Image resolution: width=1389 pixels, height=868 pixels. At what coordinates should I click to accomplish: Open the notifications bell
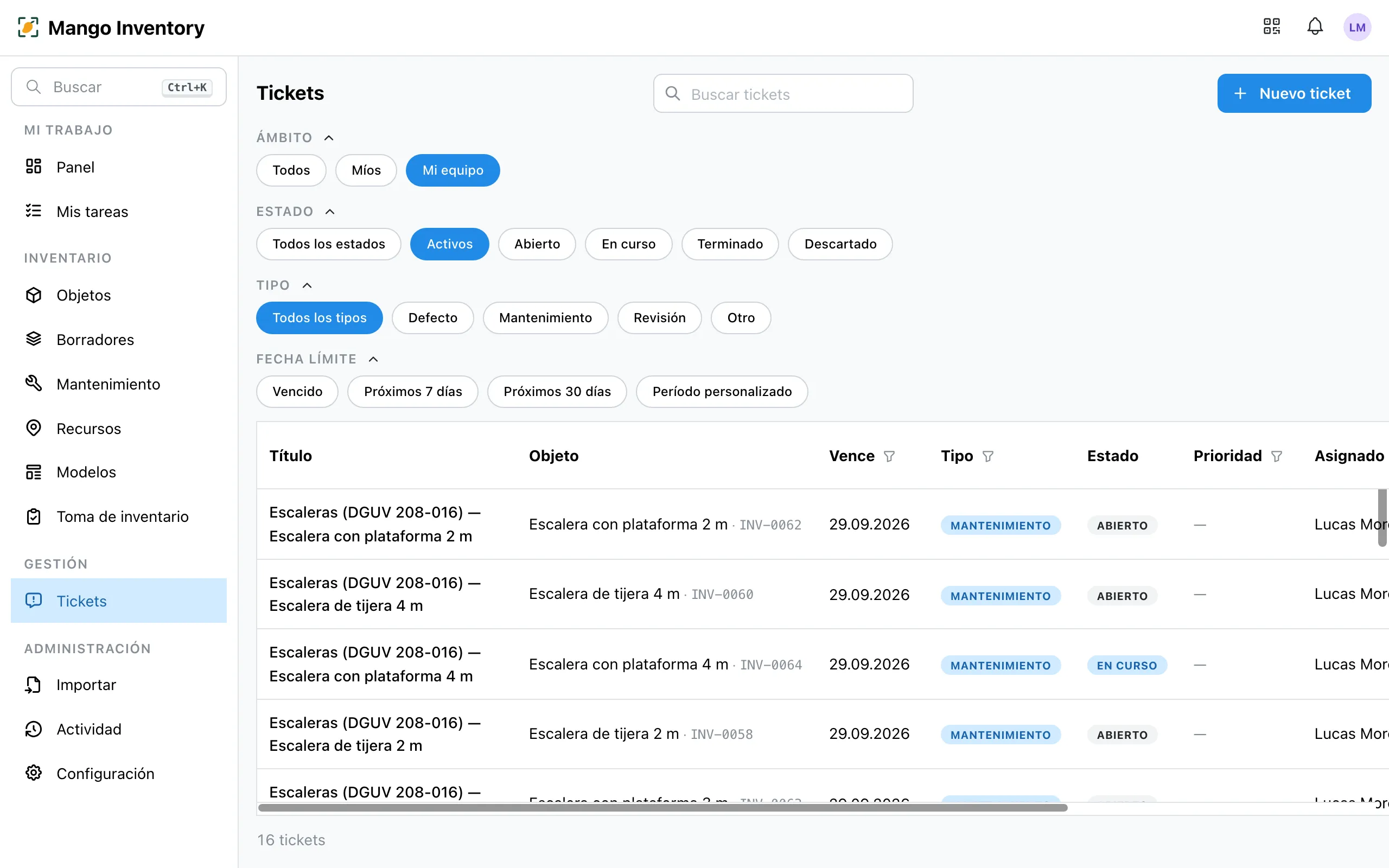click(1315, 27)
